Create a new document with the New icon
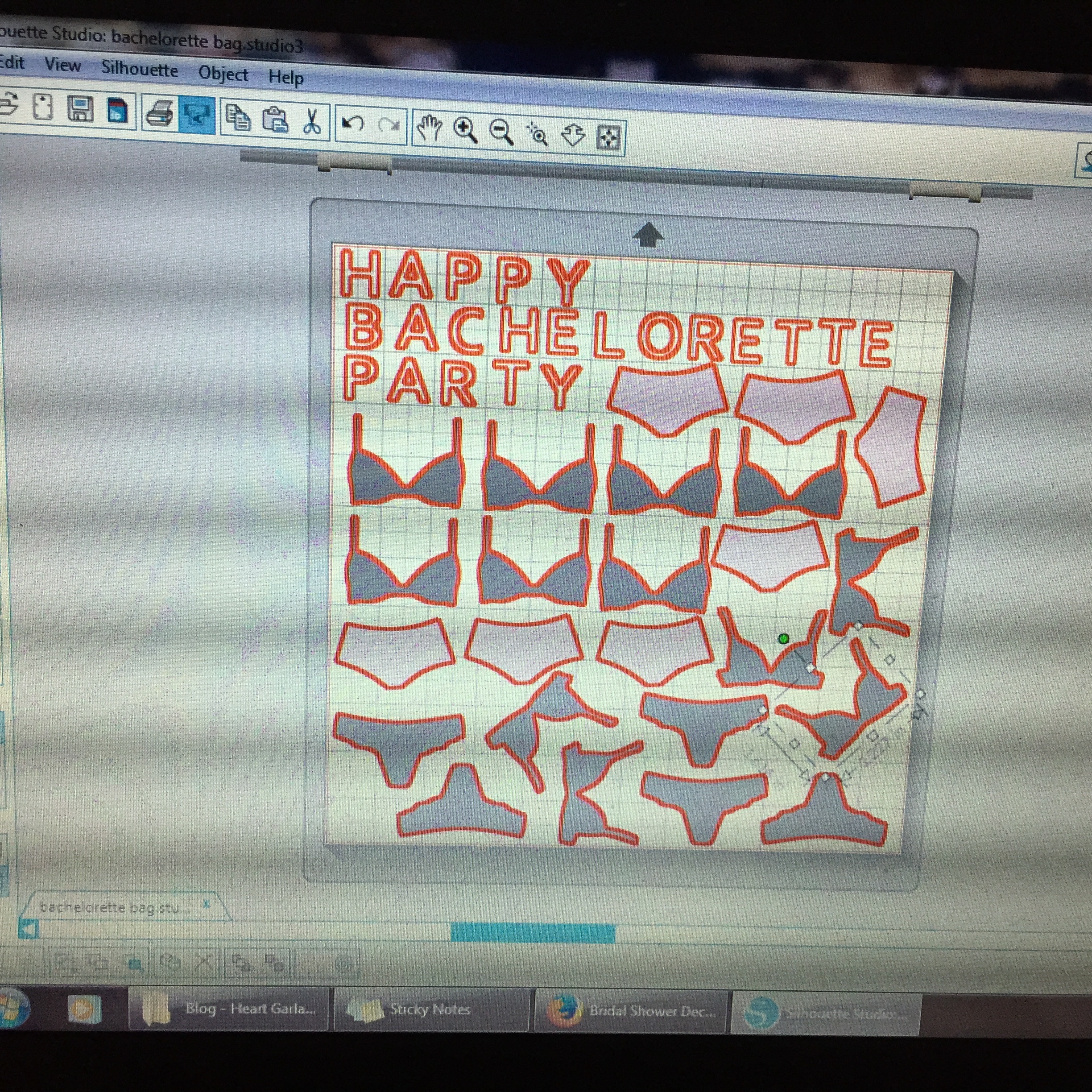 pos(42,106)
